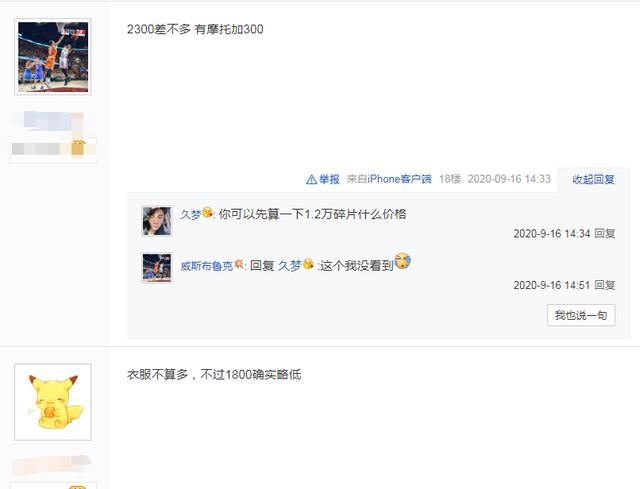This screenshot has width=640, height=489.
Task: Click the yellow badge icon below the first username
Action: click(x=78, y=148)
